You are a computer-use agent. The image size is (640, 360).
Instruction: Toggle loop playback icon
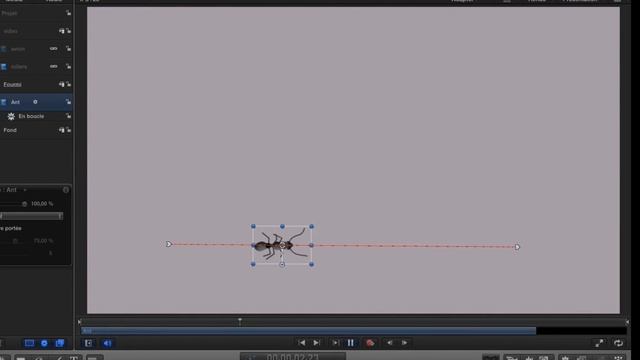tap(618, 343)
